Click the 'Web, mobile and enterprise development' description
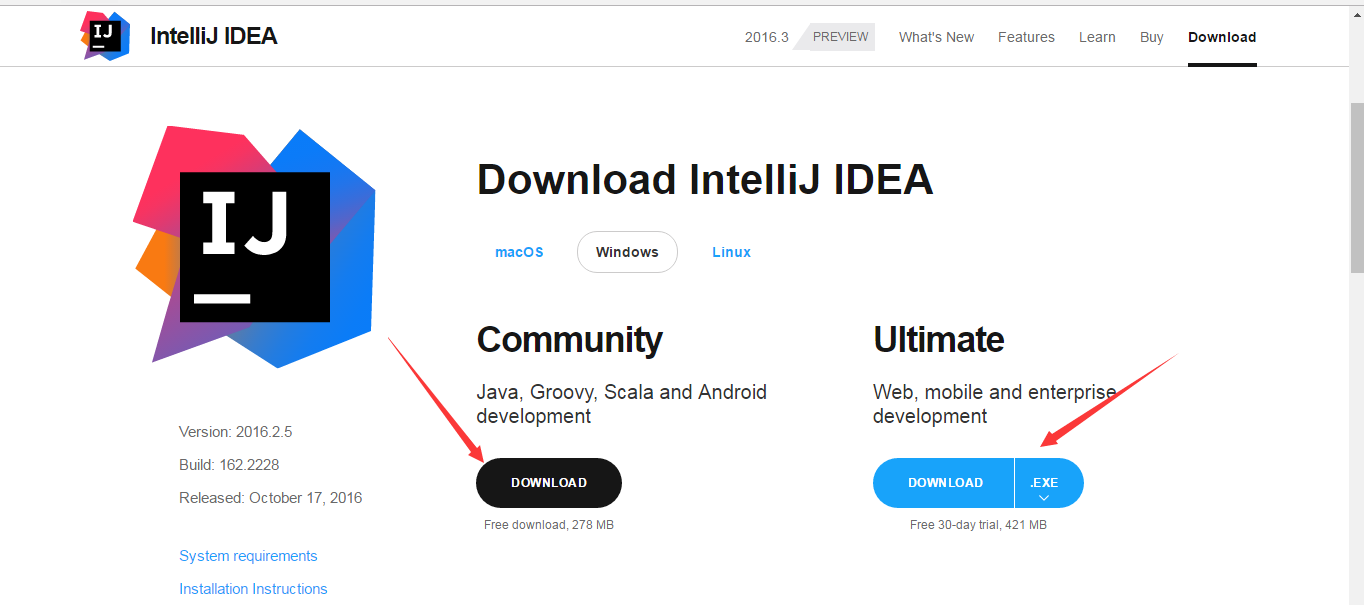The image size is (1364, 605). (x=994, y=404)
